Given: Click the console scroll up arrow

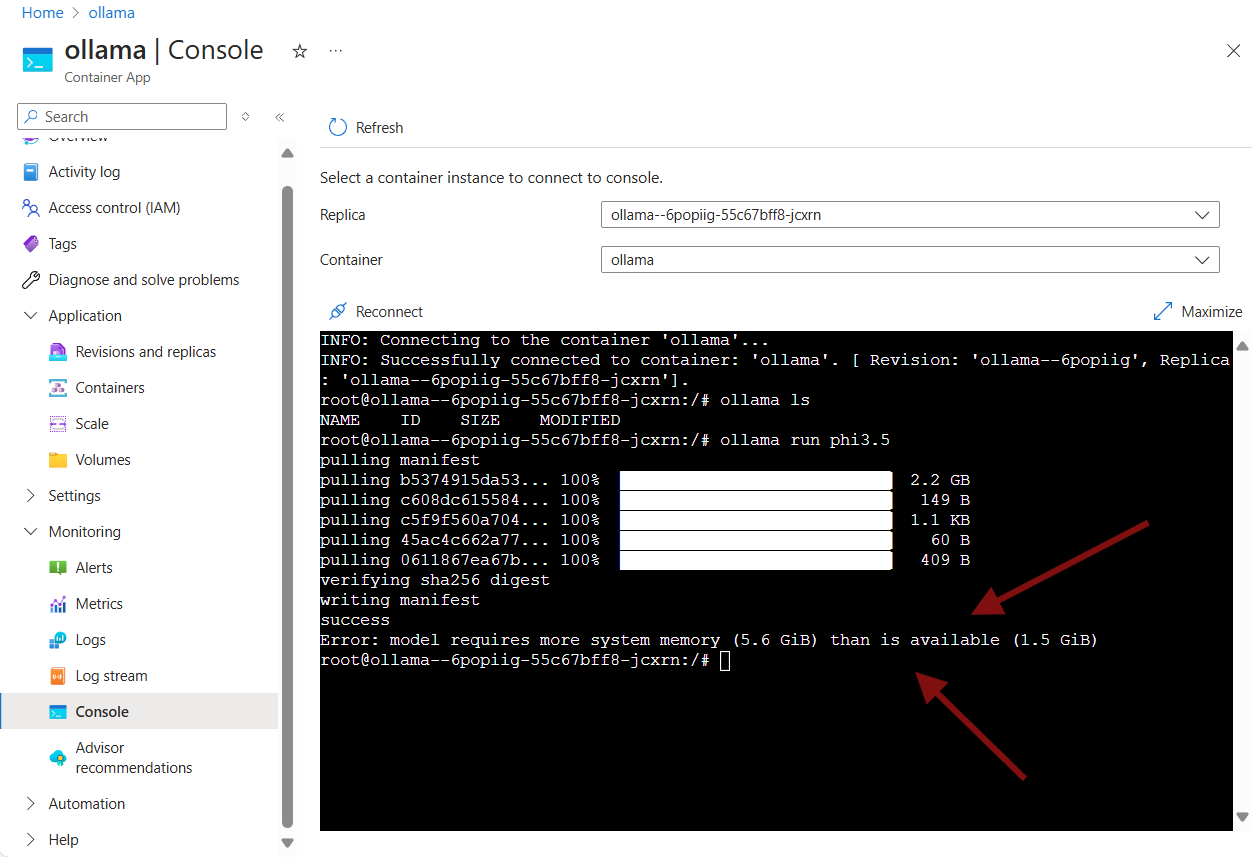Looking at the screenshot, I should pos(1242,346).
